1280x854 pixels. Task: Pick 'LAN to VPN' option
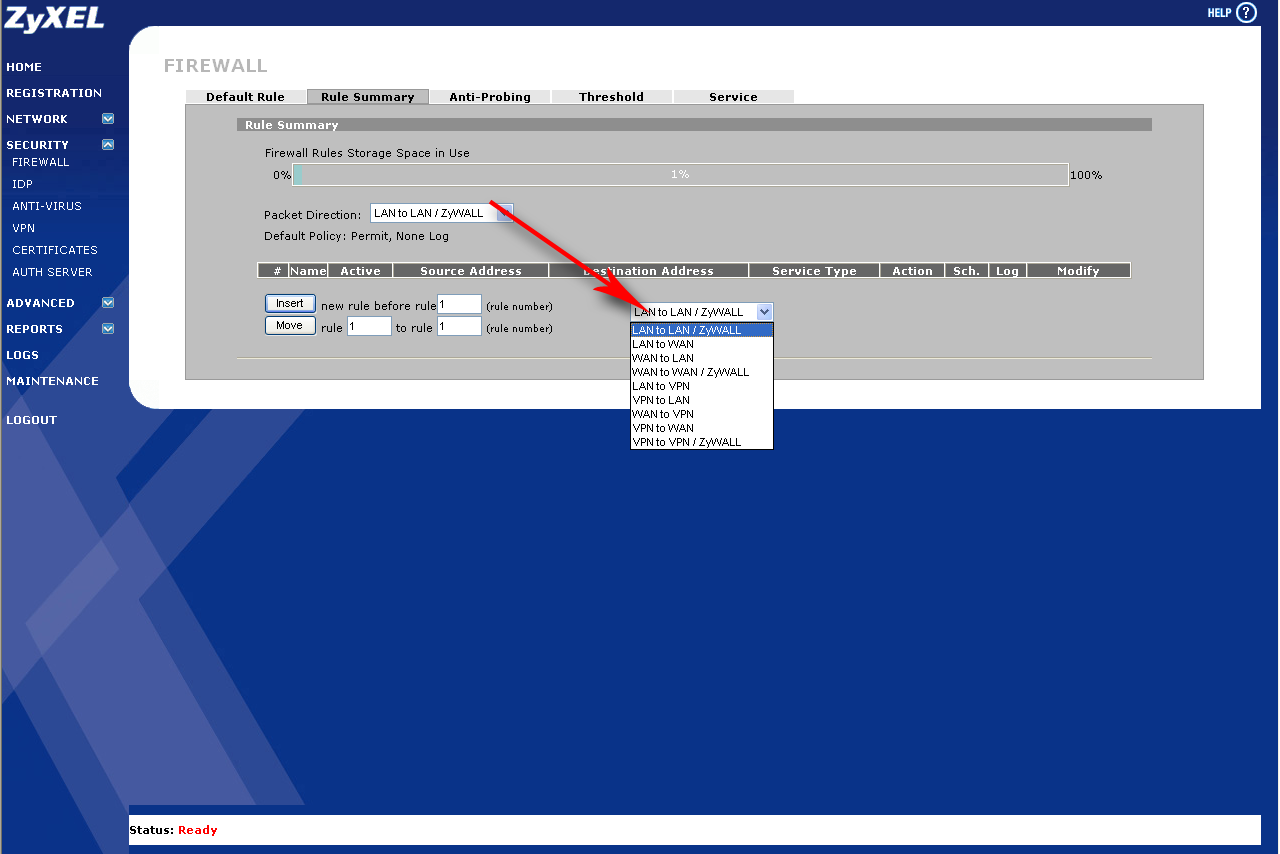click(701, 386)
